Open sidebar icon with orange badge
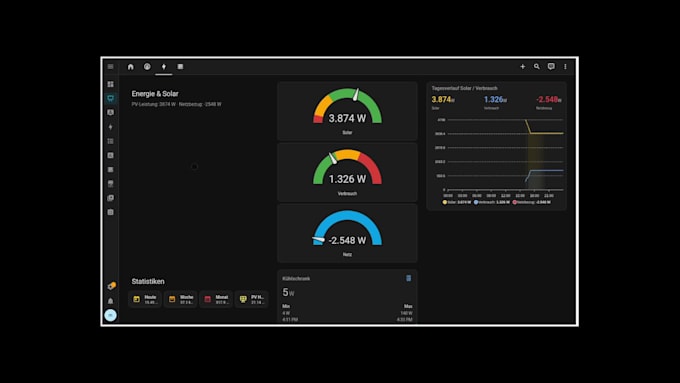The height and width of the screenshot is (383, 680). click(111, 286)
